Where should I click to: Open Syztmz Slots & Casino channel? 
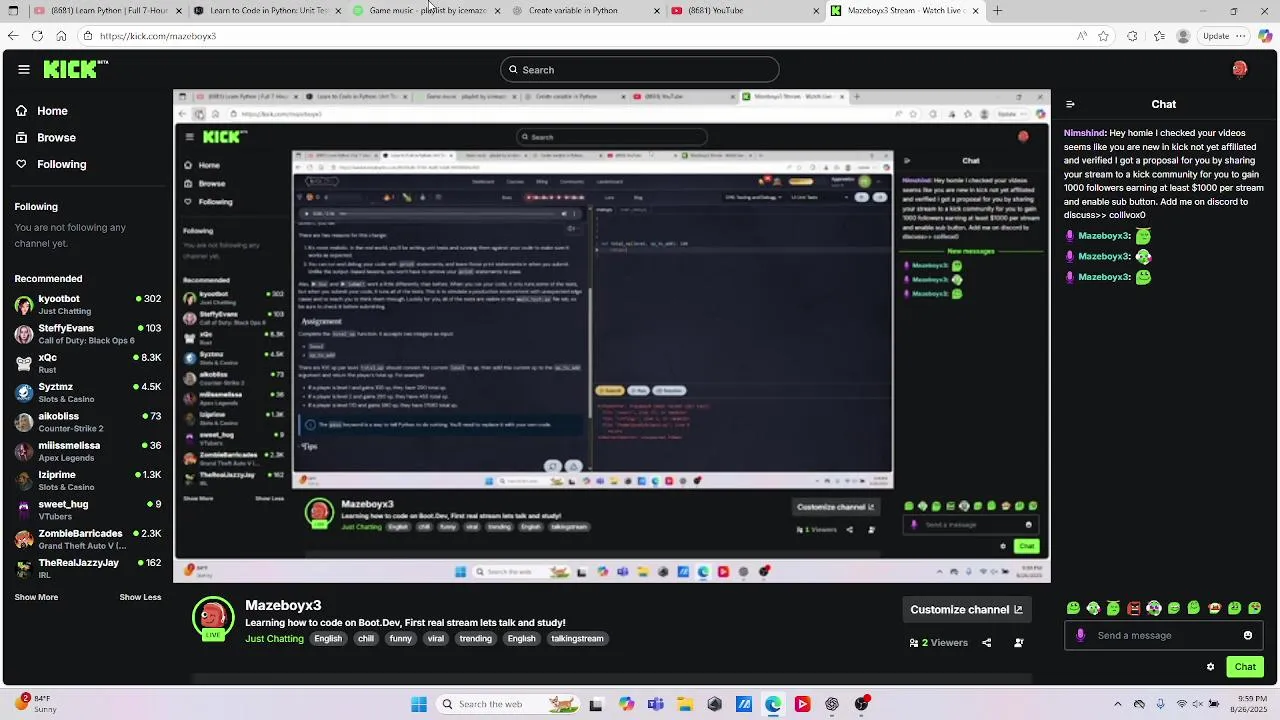click(88, 392)
